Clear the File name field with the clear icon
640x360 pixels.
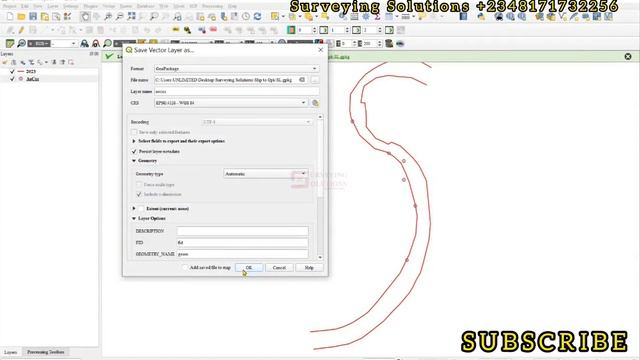pos(302,80)
